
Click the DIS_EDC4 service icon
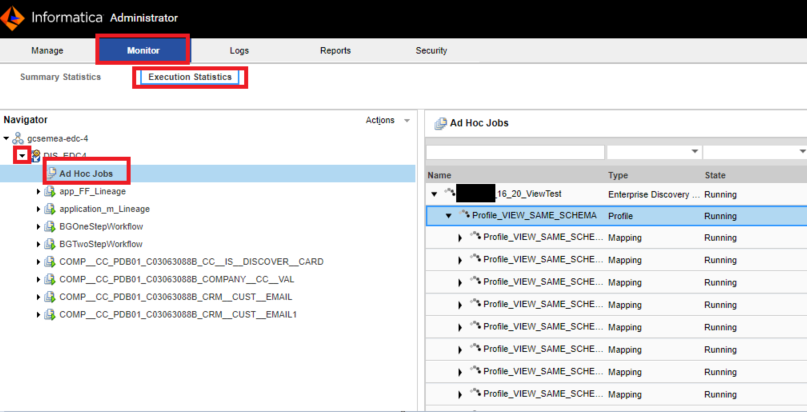[36, 155]
